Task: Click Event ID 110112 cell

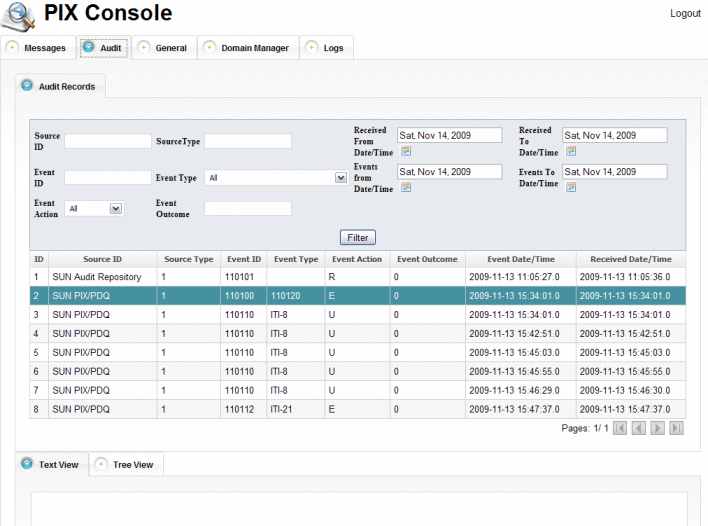Action: pyautogui.click(x=243, y=410)
